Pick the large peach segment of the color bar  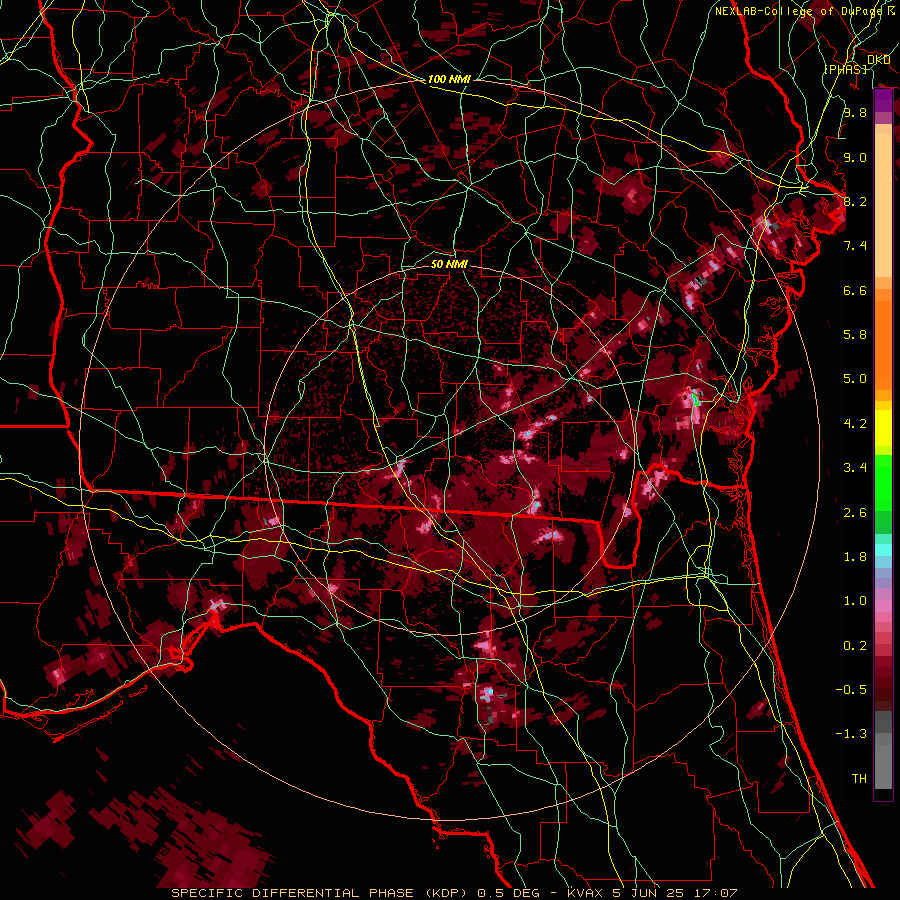point(883,205)
